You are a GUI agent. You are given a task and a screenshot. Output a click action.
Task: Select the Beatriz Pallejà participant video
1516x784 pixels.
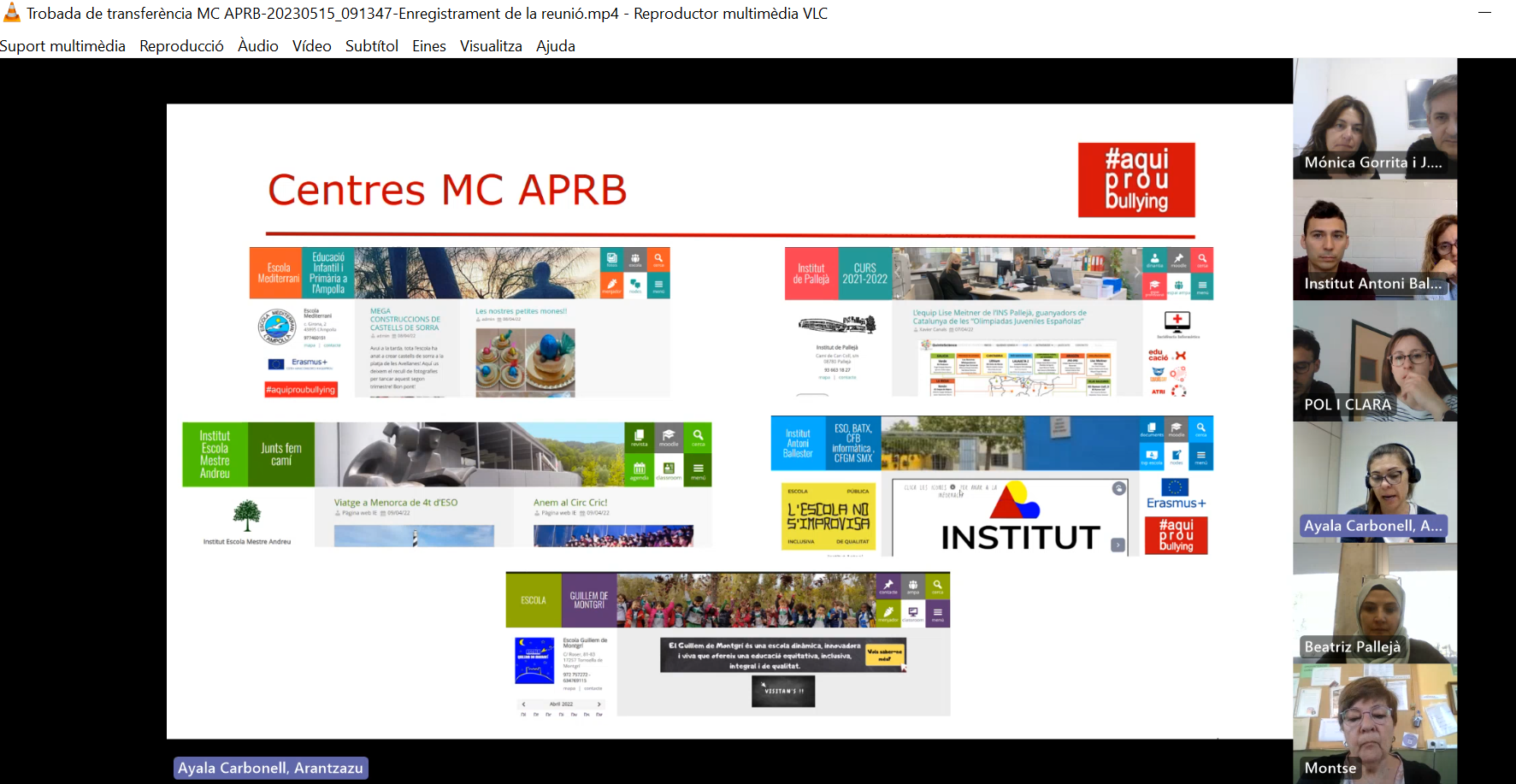click(1374, 603)
